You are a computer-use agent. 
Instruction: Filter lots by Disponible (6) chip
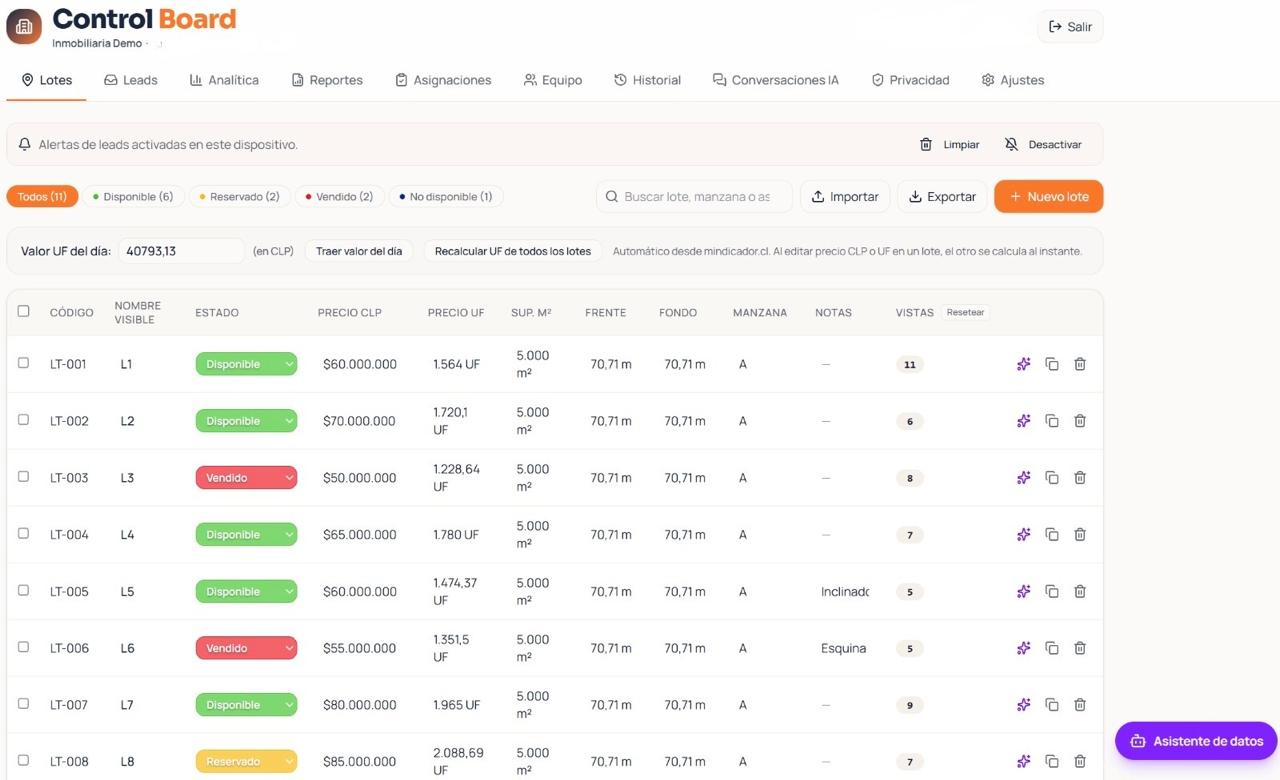click(x=132, y=197)
